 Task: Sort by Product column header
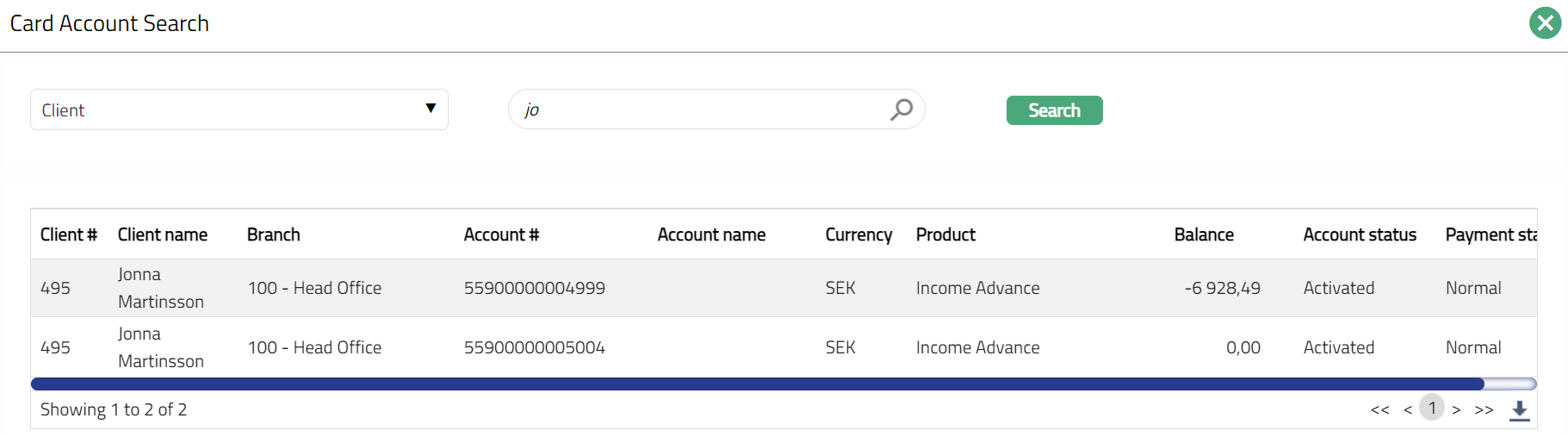coord(945,234)
